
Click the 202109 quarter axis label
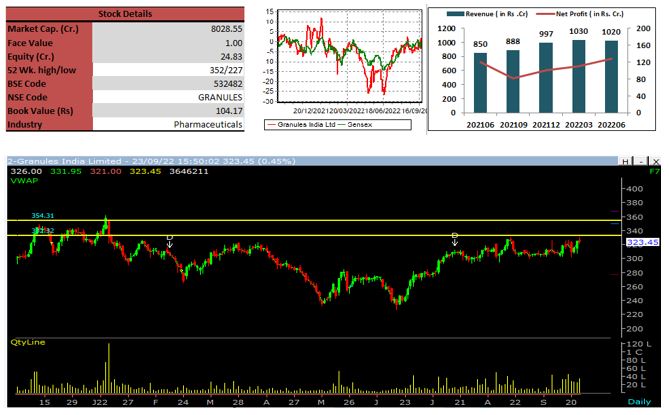click(x=513, y=125)
